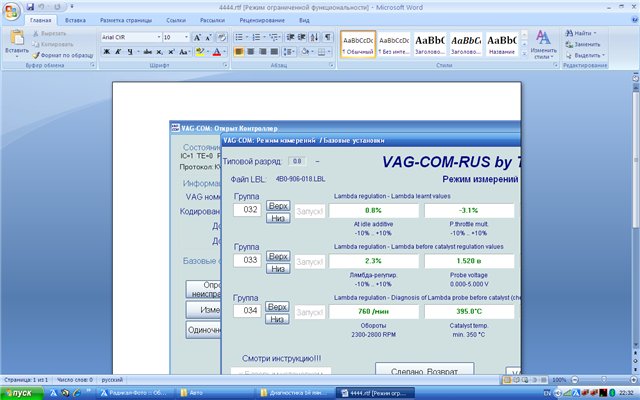The width and height of the screenshot is (640, 400).
Task: Open the round Office button menu
Action: click(x=11, y=11)
